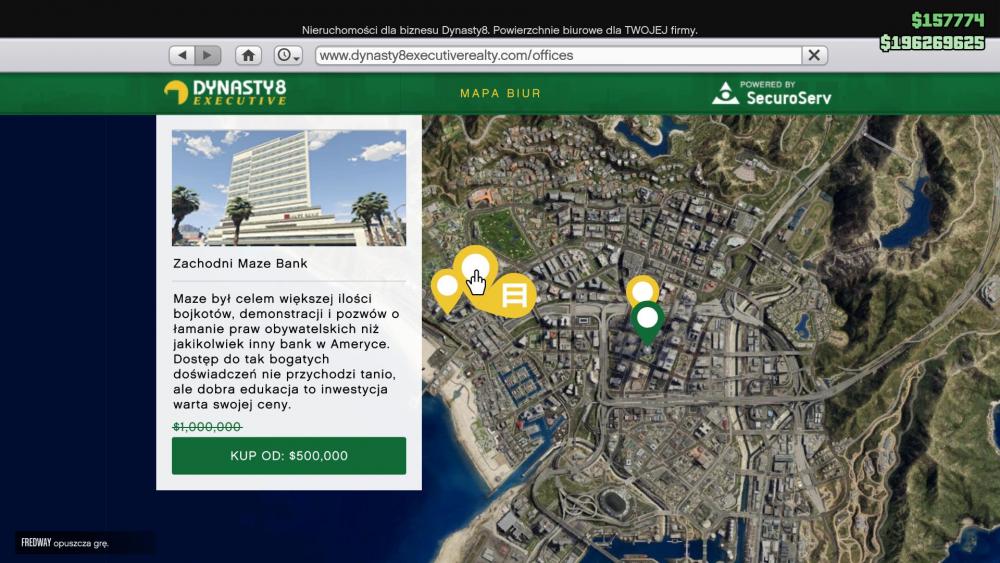Viewport: 1000px width, 563px height.
Task: Select the green owned office map pin
Action: click(x=647, y=320)
